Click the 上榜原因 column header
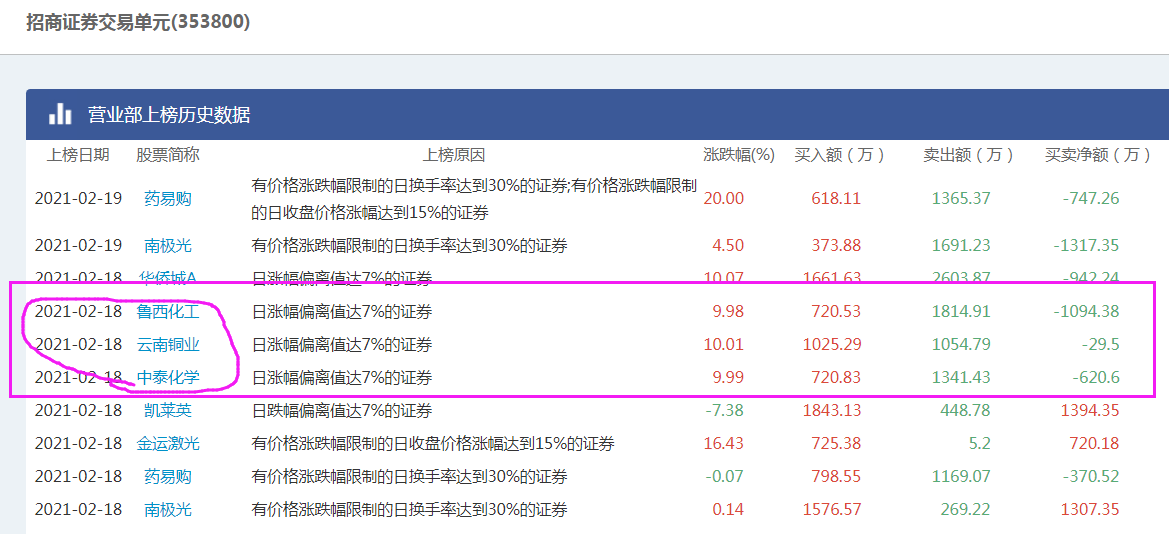1169x534 pixels. tap(454, 155)
